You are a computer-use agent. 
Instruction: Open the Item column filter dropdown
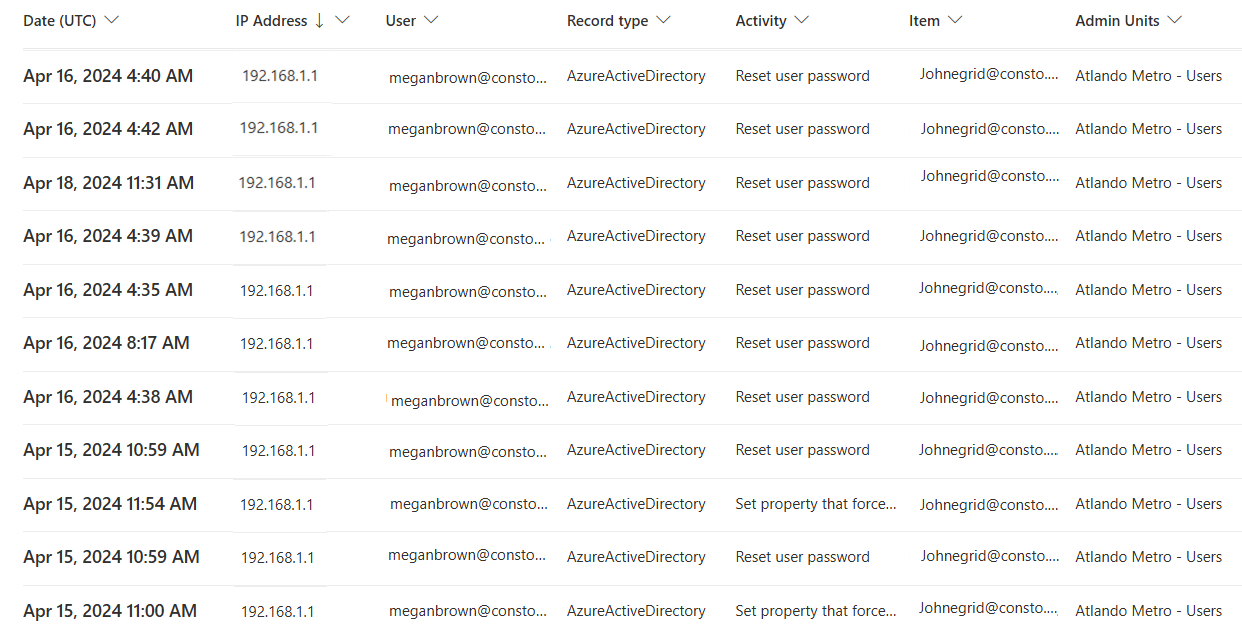956,19
